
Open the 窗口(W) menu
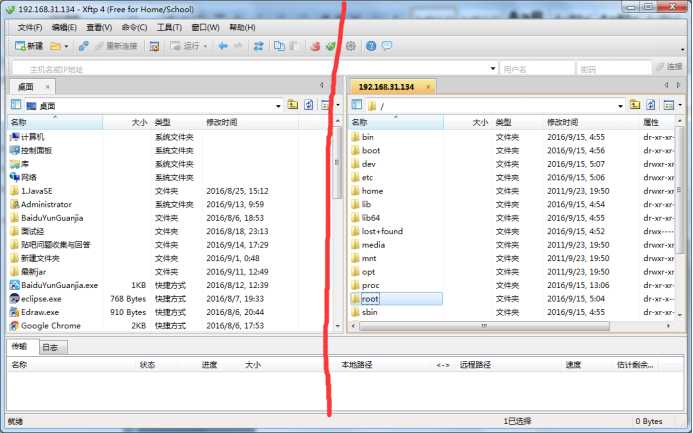[x=205, y=27]
